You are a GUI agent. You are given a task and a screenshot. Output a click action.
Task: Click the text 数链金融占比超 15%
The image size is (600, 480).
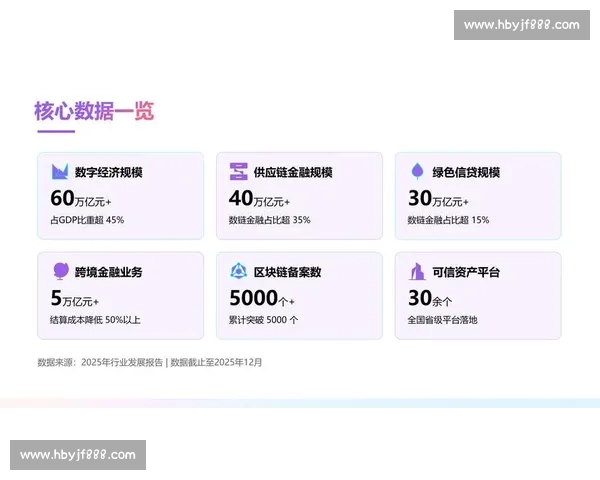[x=448, y=220]
